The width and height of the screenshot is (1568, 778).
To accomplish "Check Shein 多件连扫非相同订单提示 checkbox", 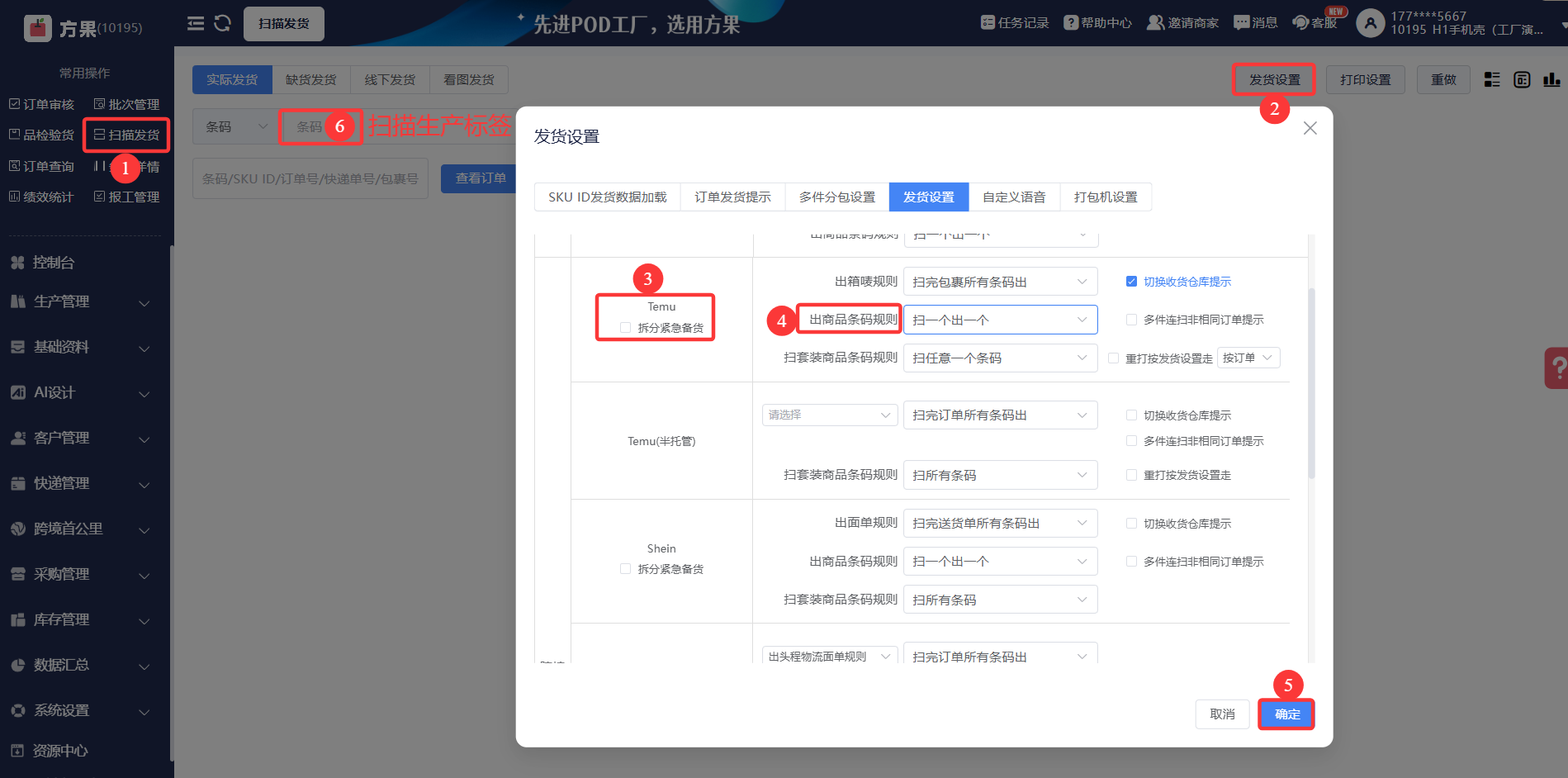I will pos(1131,562).
